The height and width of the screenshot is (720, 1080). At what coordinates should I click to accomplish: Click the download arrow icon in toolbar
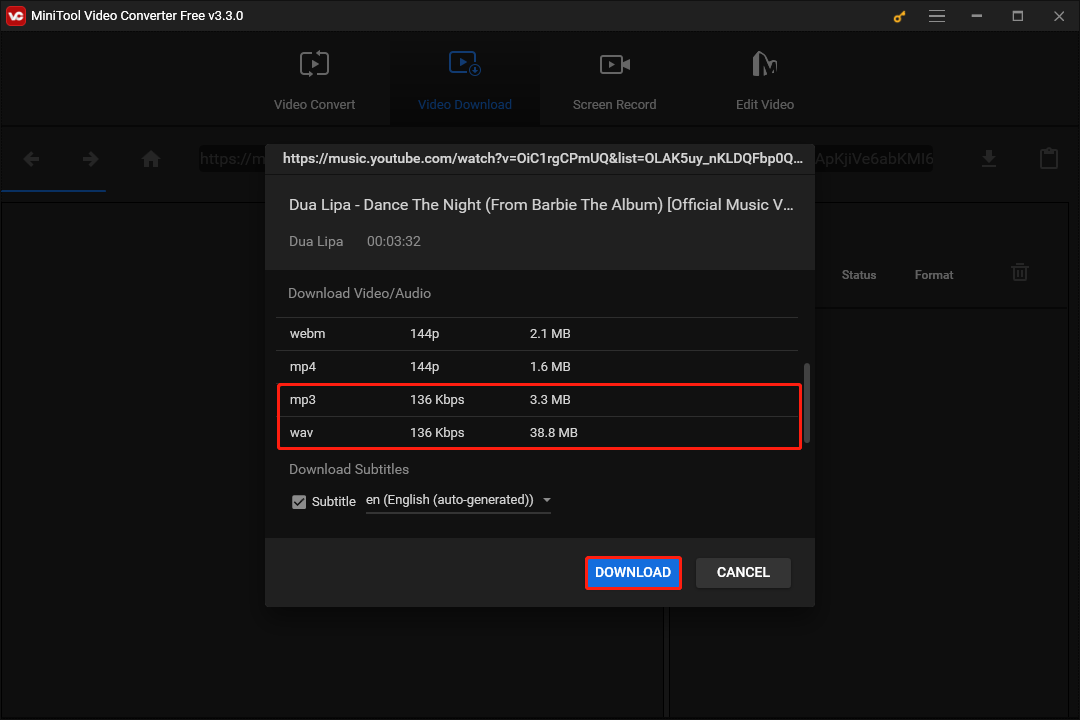[x=988, y=158]
